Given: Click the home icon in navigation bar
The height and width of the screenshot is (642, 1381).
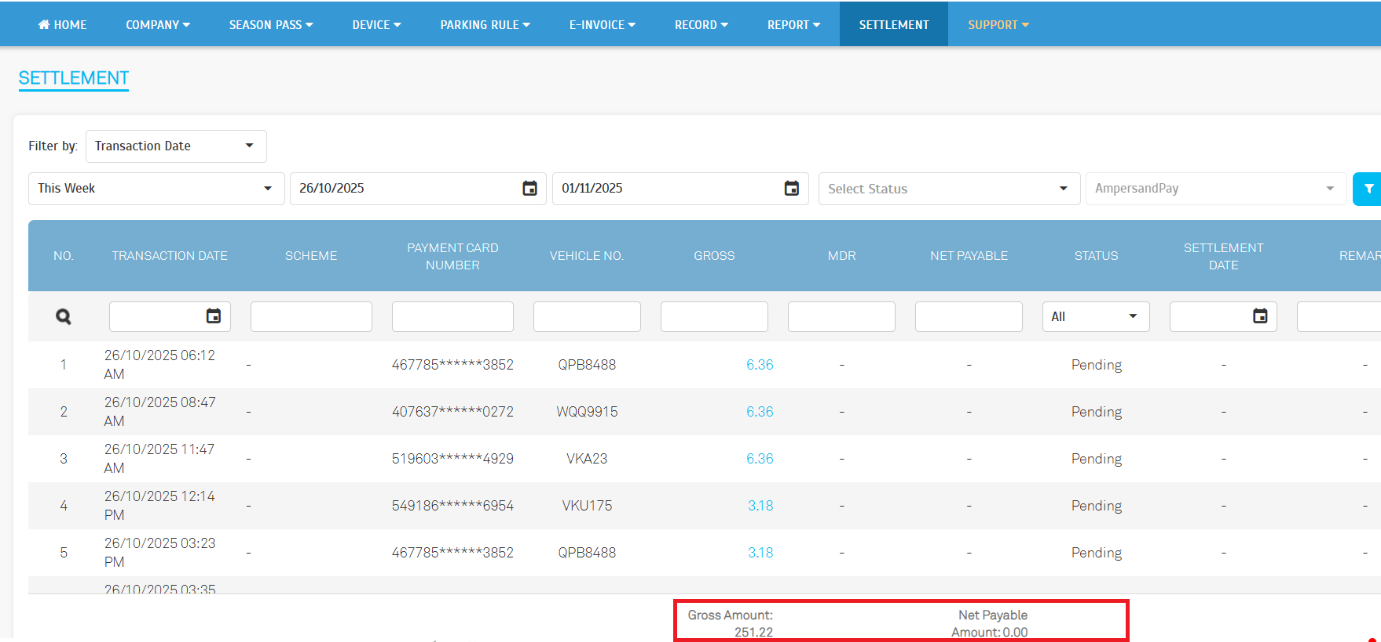Looking at the screenshot, I should [x=44, y=25].
